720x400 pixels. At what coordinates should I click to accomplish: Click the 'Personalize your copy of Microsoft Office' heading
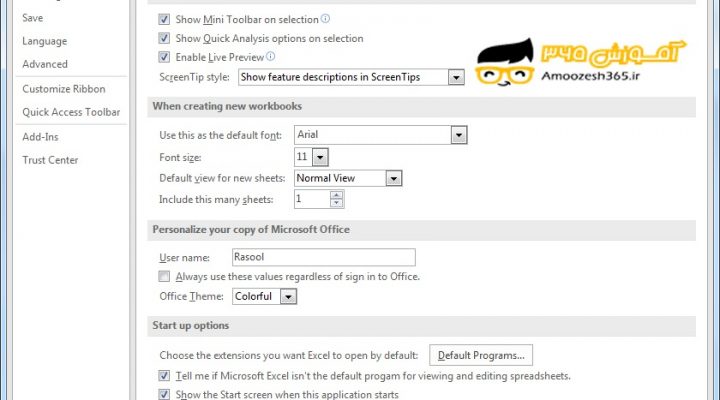pyautogui.click(x=251, y=230)
